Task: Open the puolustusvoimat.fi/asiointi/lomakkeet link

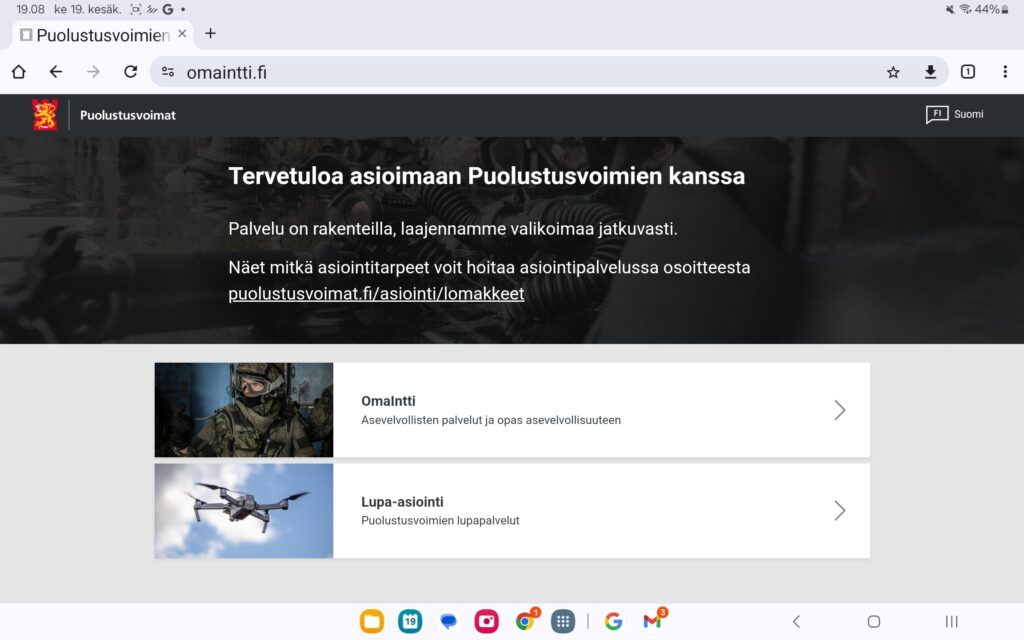Action: coord(376,294)
